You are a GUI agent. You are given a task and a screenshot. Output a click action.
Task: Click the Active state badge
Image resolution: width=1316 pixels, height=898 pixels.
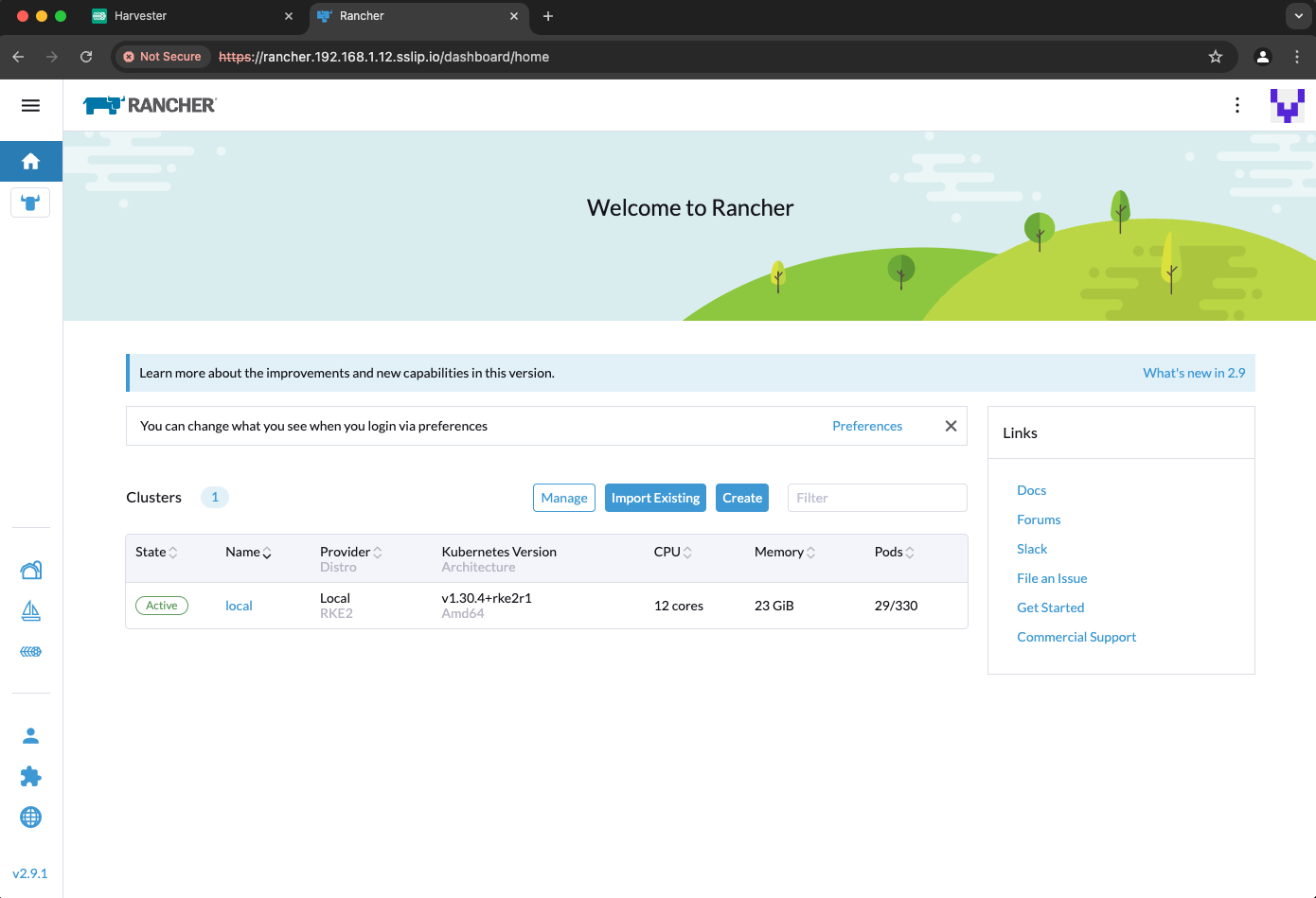[162, 606]
